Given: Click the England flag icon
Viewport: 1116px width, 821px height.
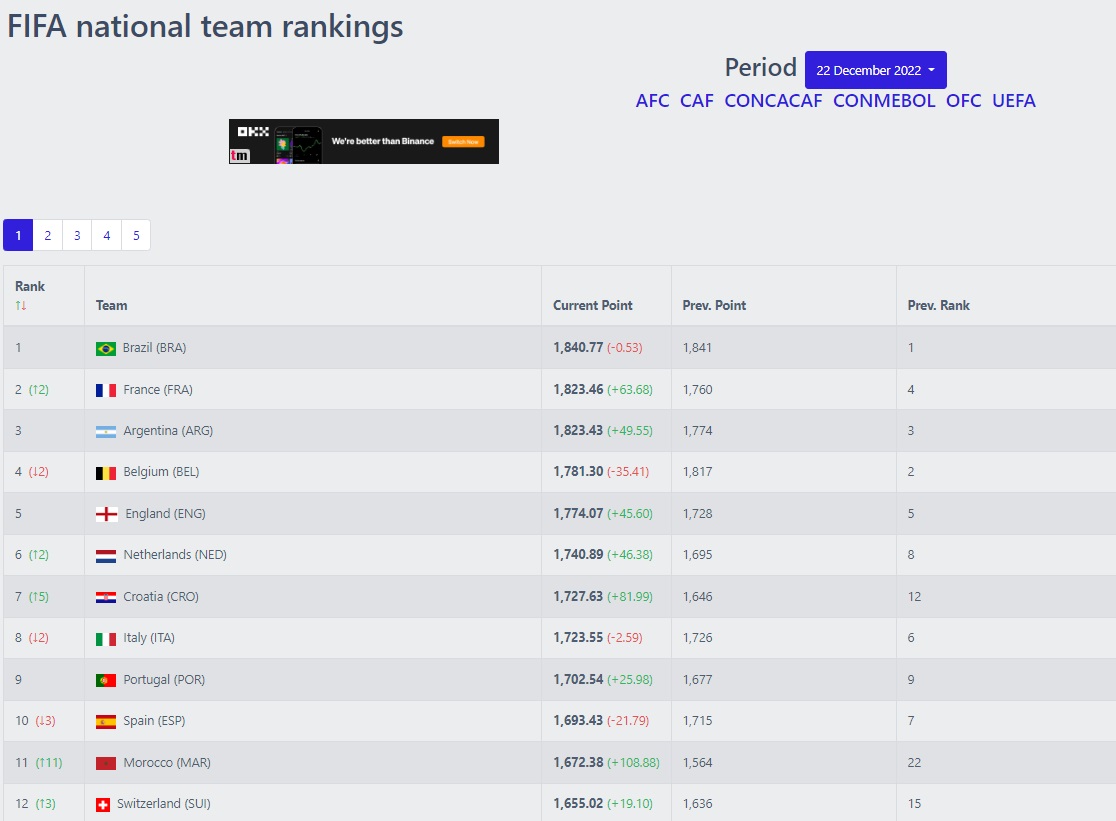Looking at the screenshot, I should pos(106,514).
